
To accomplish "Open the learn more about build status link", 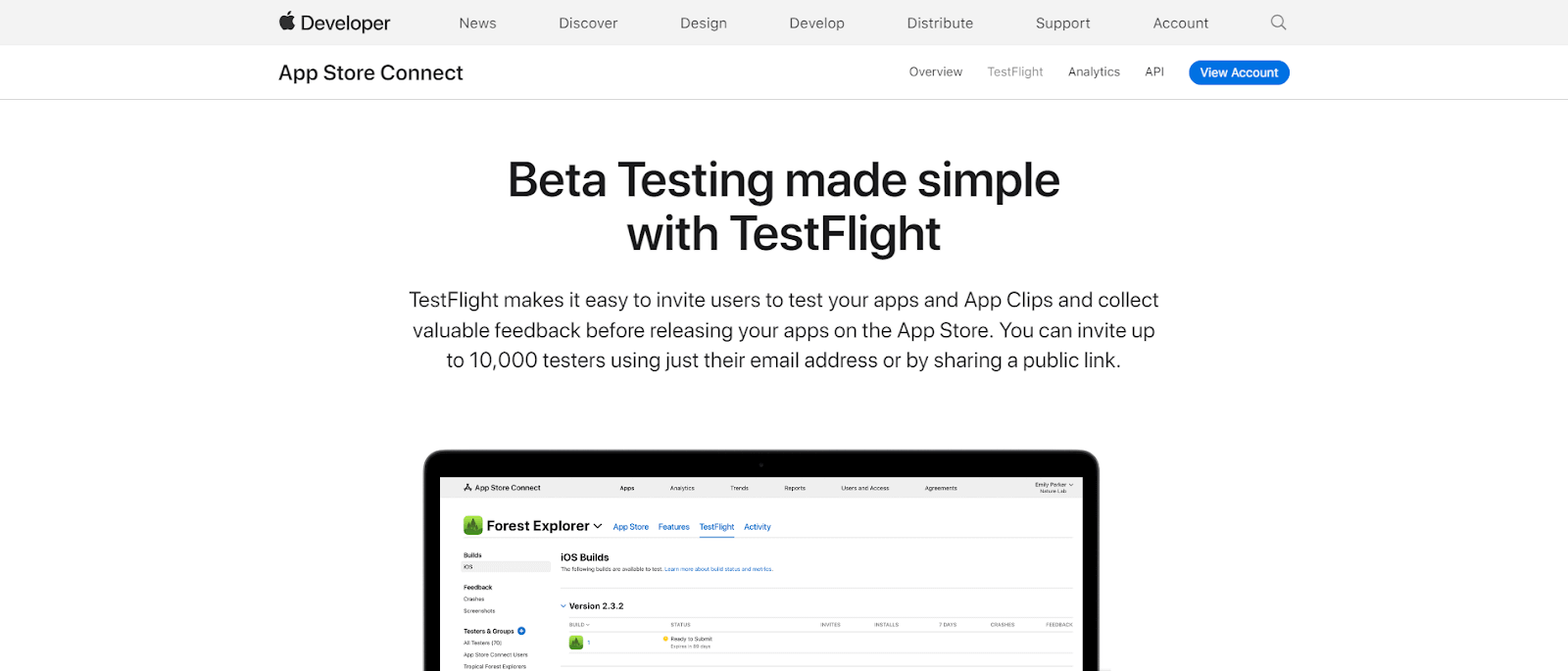I will click(x=718, y=569).
